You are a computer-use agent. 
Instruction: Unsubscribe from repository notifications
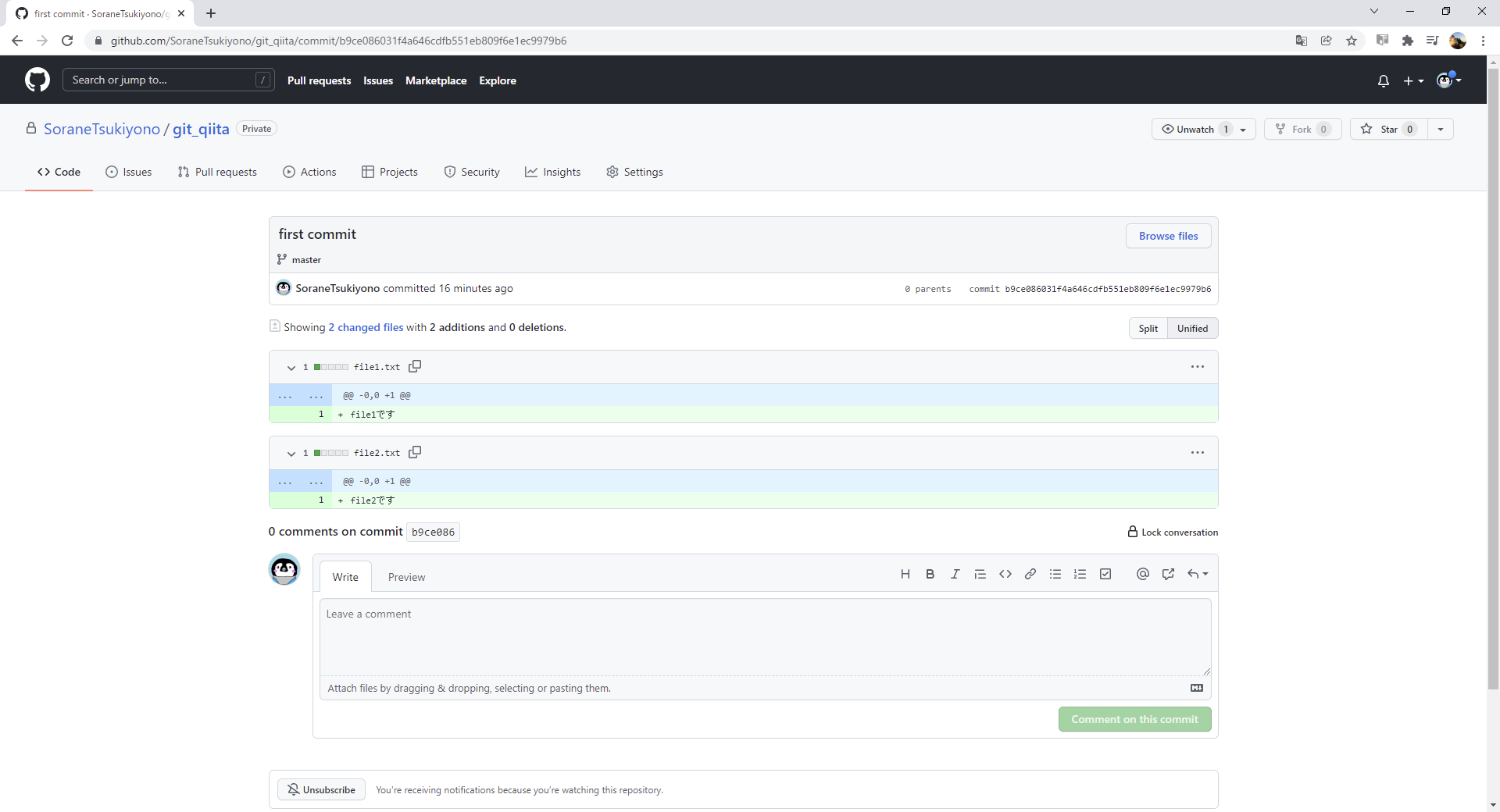pos(321,789)
